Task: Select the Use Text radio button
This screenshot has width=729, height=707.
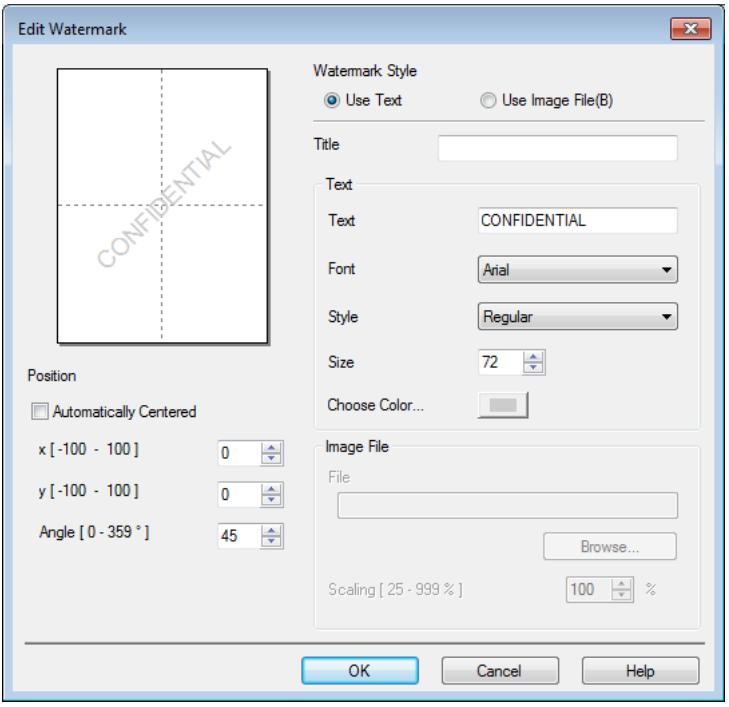Action: pyautogui.click(x=331, y=100)
